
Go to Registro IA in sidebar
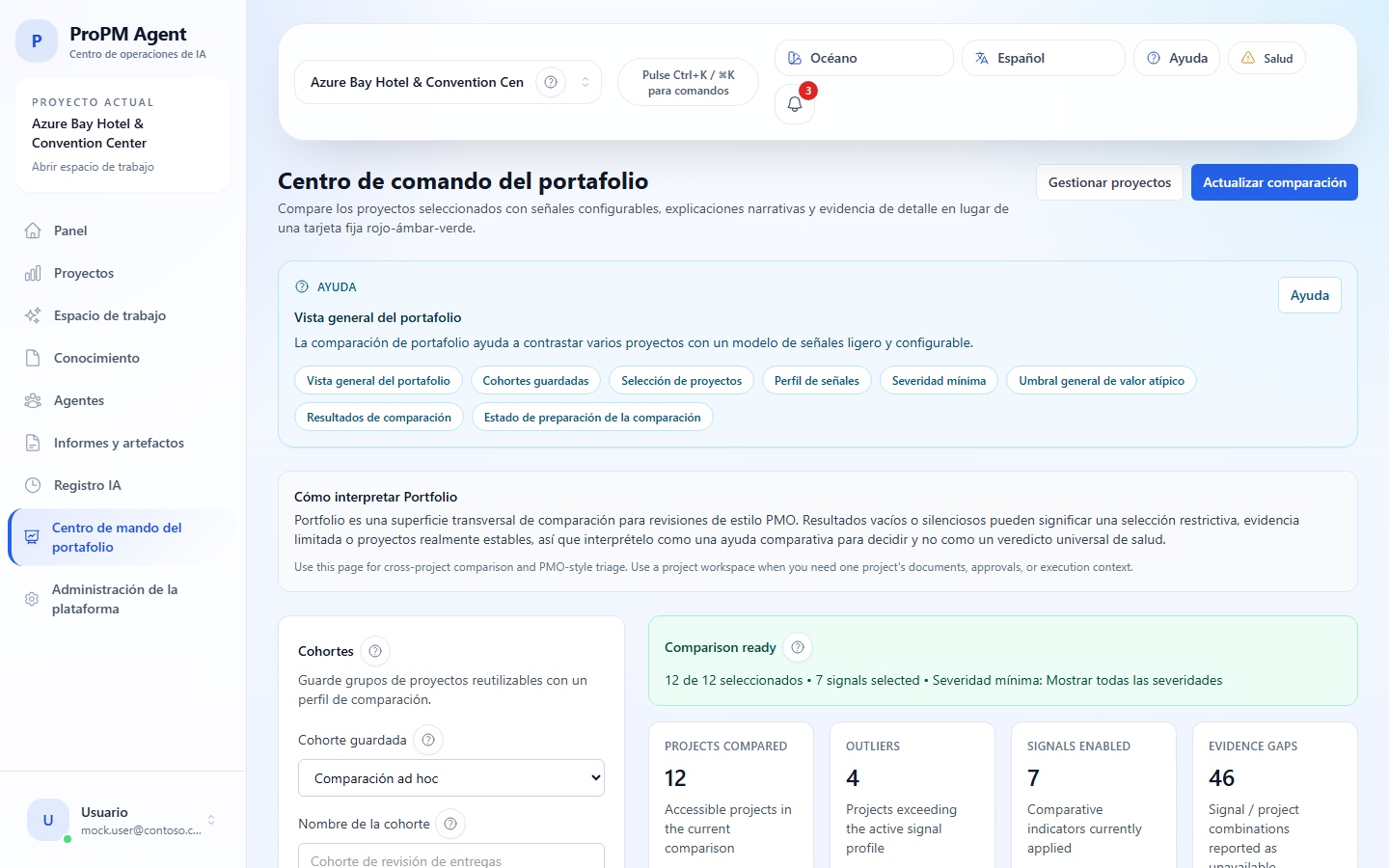click(x=87, y=485)
